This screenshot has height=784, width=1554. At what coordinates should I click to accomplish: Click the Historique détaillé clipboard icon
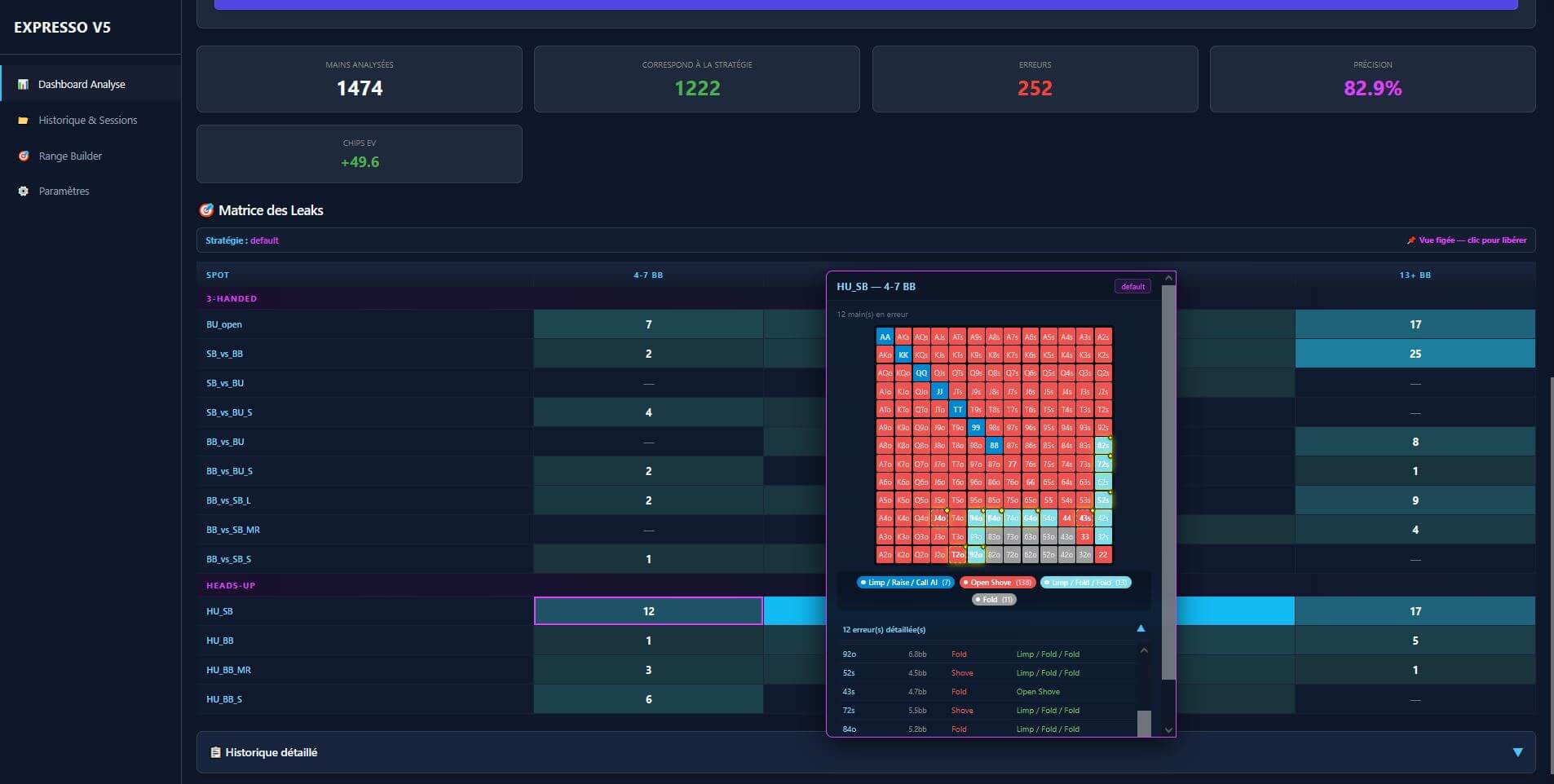pyautogui.click(x=215, y=752)
